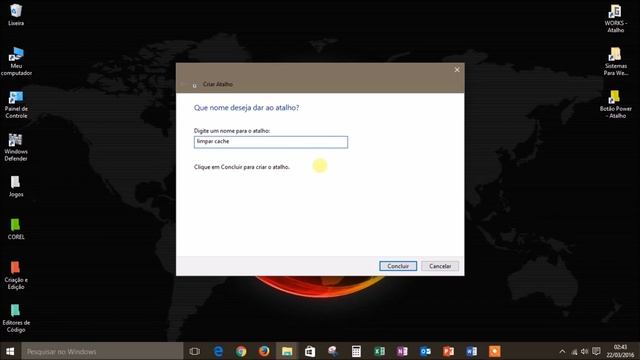
Task: Click the app icon between Store and Calculator
Action: 333,351
